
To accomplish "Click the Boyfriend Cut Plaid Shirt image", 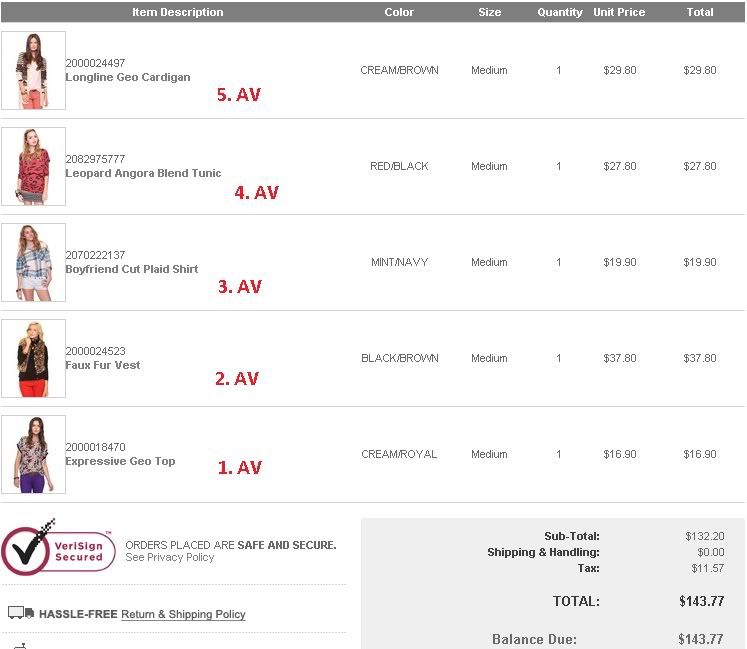I will point(33,262).
